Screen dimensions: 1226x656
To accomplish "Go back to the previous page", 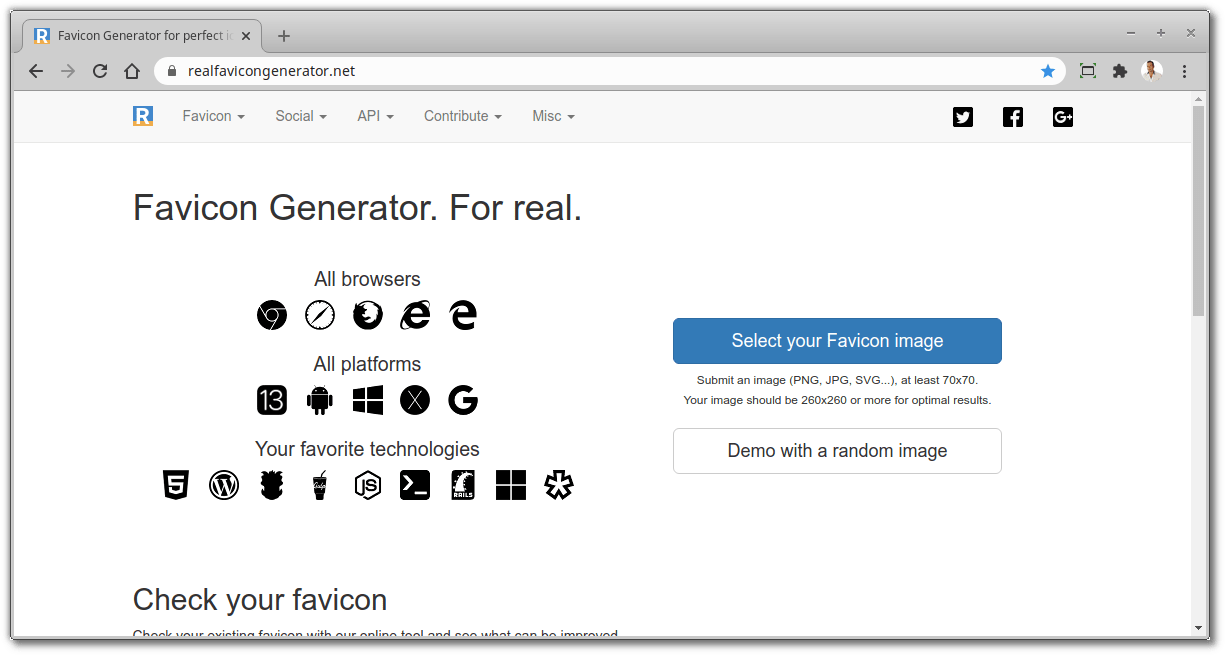I will (x=36, y=71).
